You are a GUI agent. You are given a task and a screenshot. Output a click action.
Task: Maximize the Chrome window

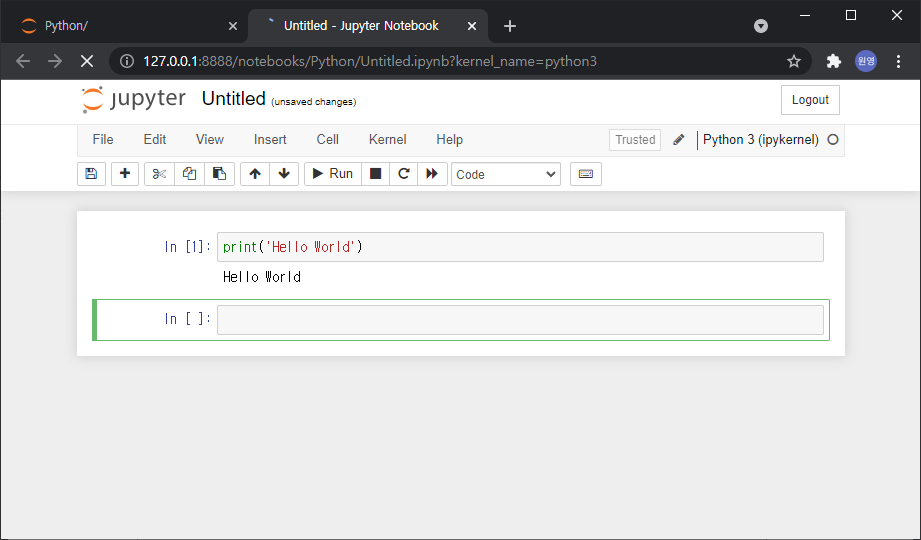click(851, 15)
